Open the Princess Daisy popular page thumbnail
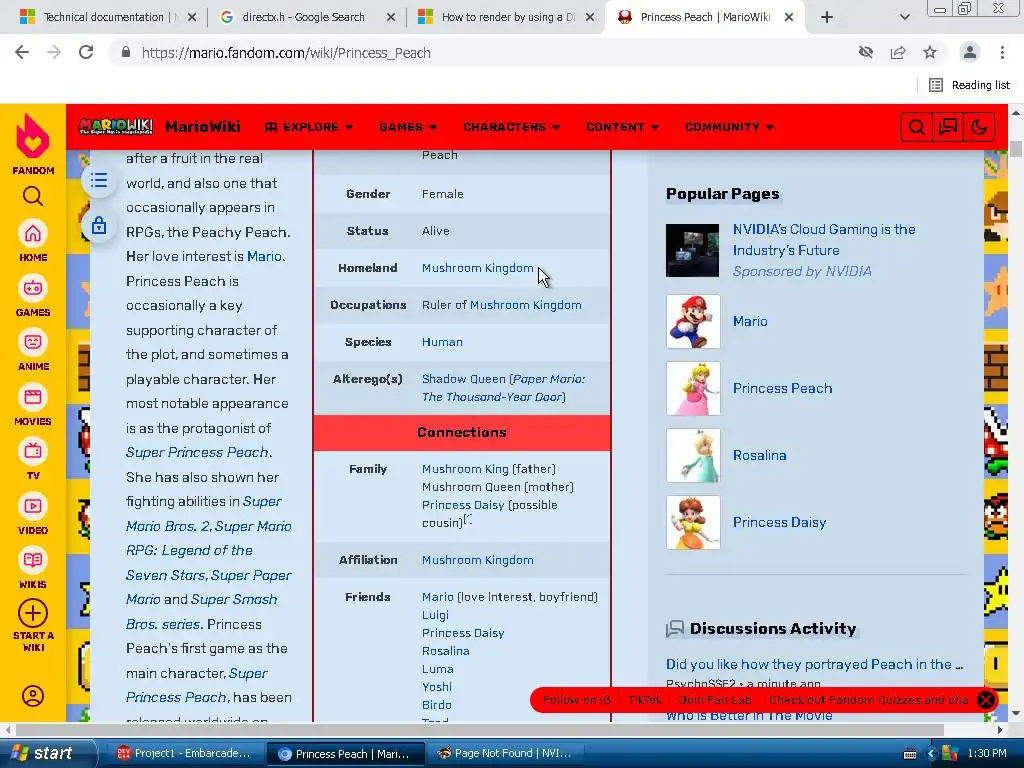The image size is (1024, 768). point(693,522)
